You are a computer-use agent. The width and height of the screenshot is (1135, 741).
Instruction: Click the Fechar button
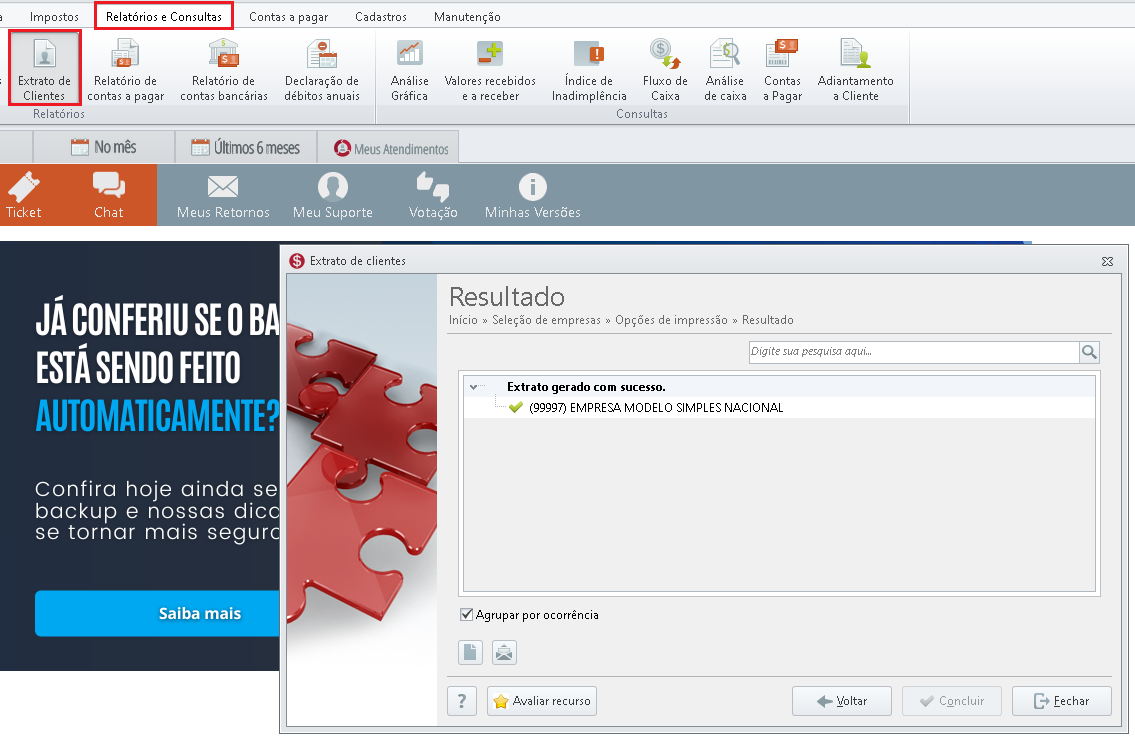1062,701
